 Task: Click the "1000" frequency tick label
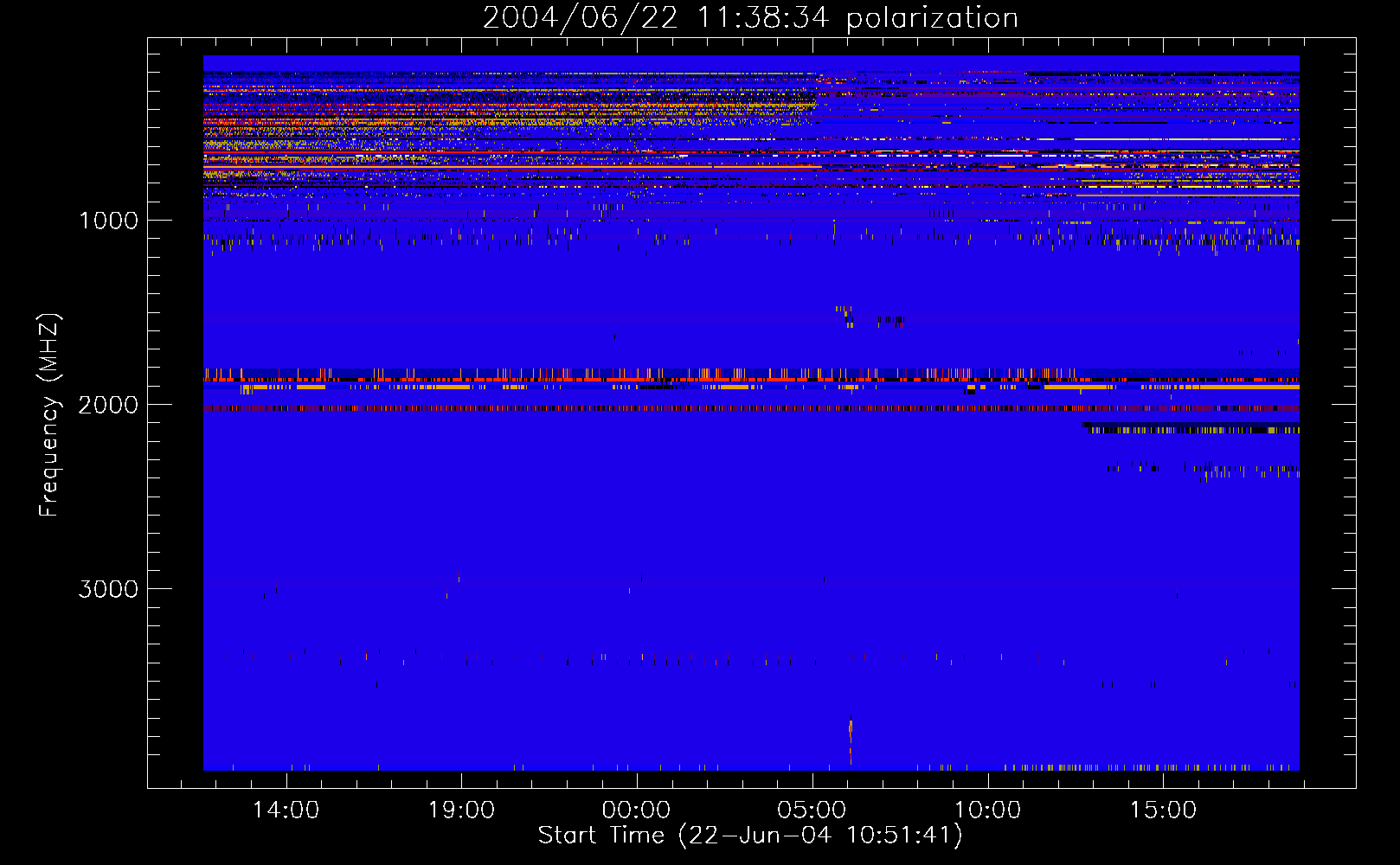[x=108, y=221]
